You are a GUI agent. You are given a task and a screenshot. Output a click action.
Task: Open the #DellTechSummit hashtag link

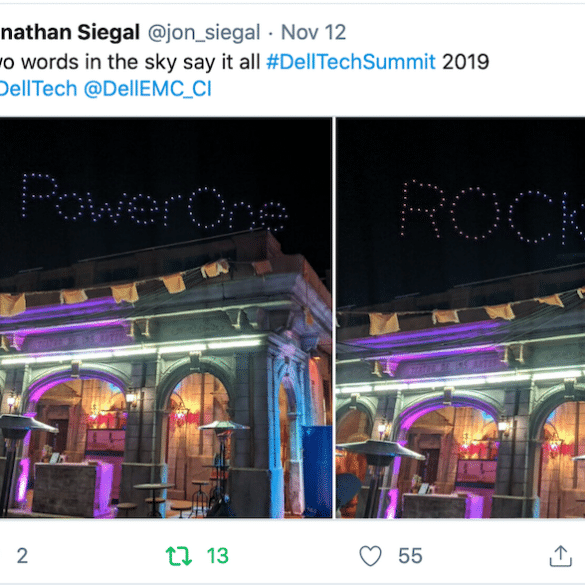click(351, 62)
